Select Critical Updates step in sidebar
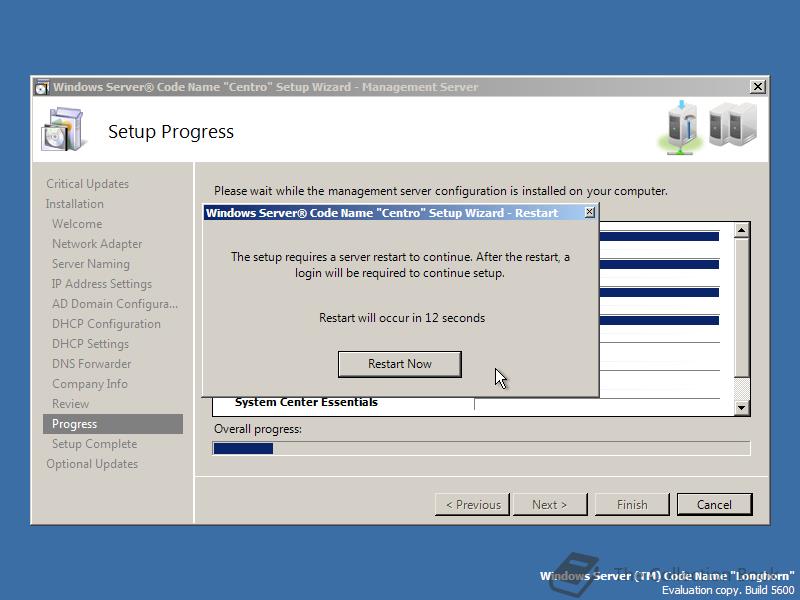 click(87, 184)
